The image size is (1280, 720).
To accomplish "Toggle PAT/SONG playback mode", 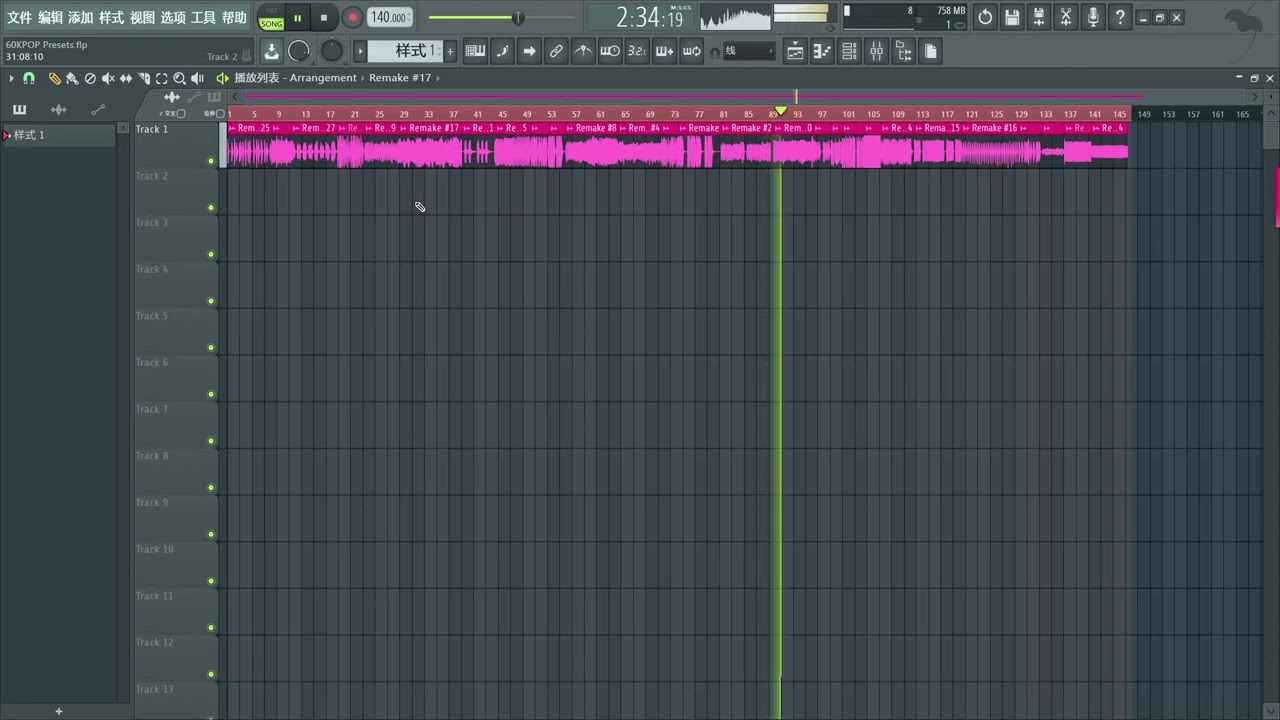I will [271, 17].
